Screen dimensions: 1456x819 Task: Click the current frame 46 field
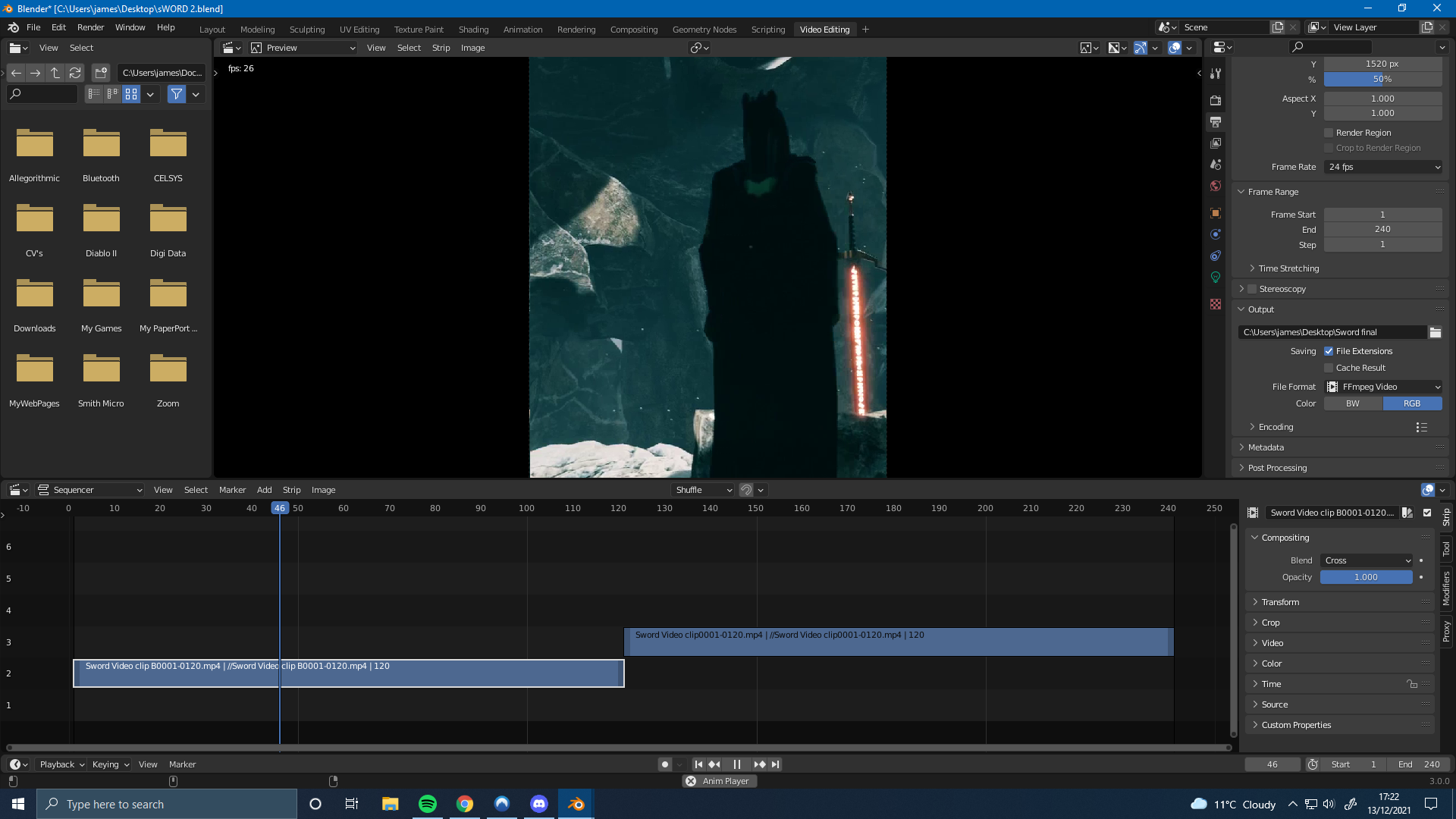coord(1272,764)
